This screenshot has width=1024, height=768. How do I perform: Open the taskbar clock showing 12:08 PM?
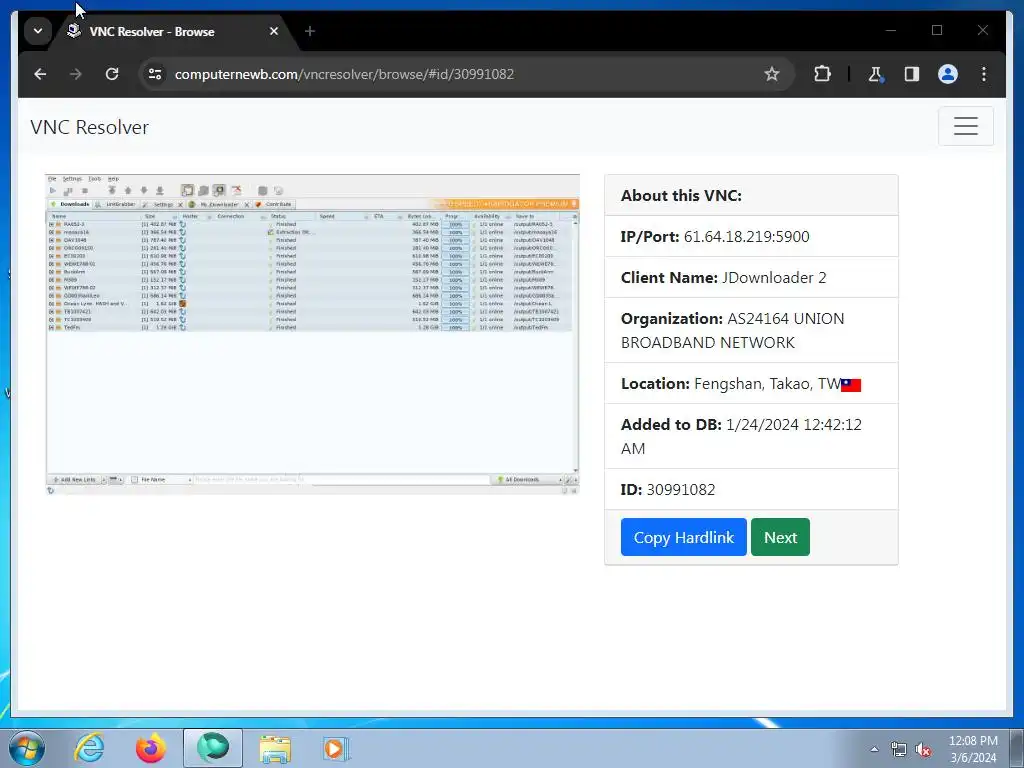click(x=973, y=749)
